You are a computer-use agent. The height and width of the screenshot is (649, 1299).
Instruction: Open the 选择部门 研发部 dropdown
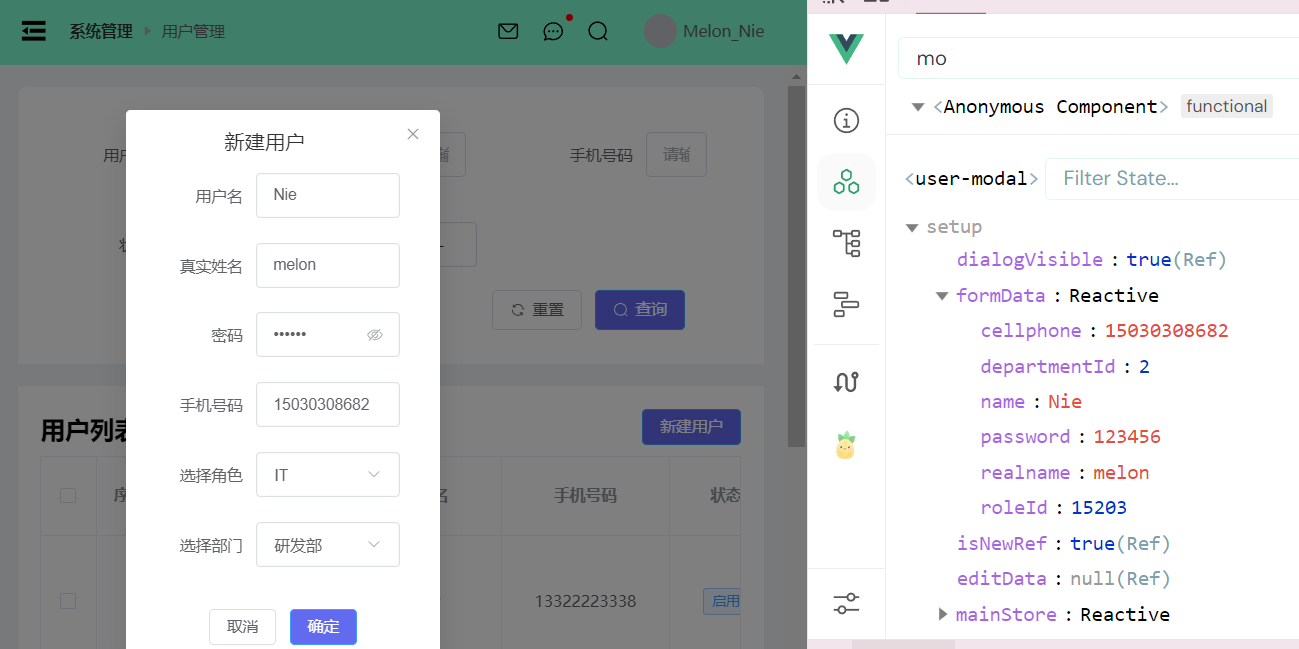click(328, 545)
